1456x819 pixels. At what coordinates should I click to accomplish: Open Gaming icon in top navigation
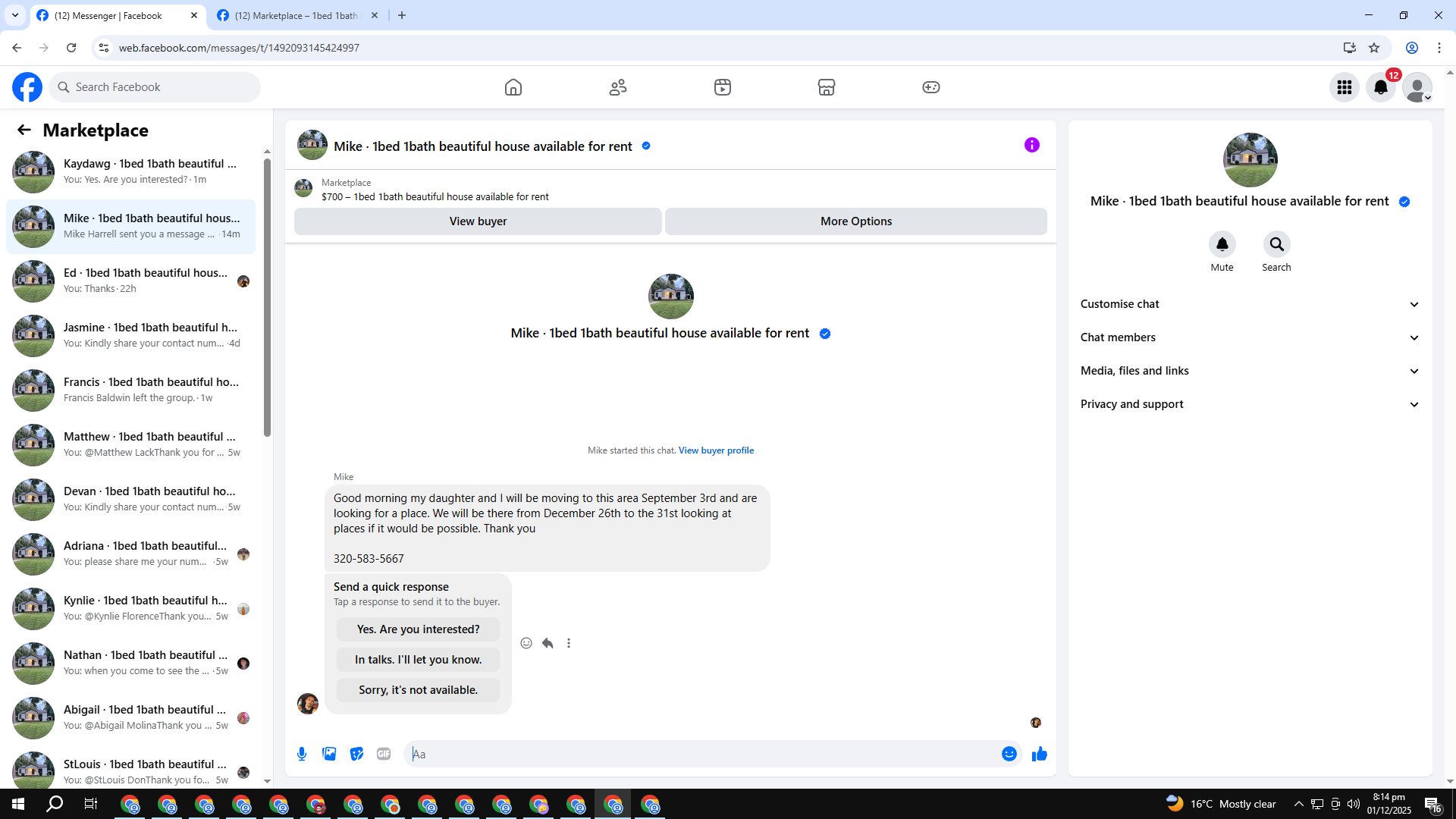pyautogui.click(x=931, y=87)
